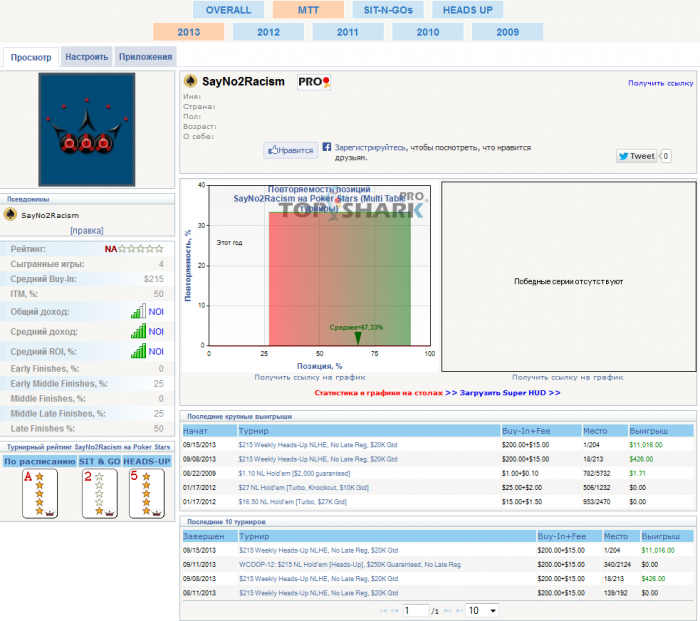Click the $11,016.00 winnings in big wins

tap(646, 445)
